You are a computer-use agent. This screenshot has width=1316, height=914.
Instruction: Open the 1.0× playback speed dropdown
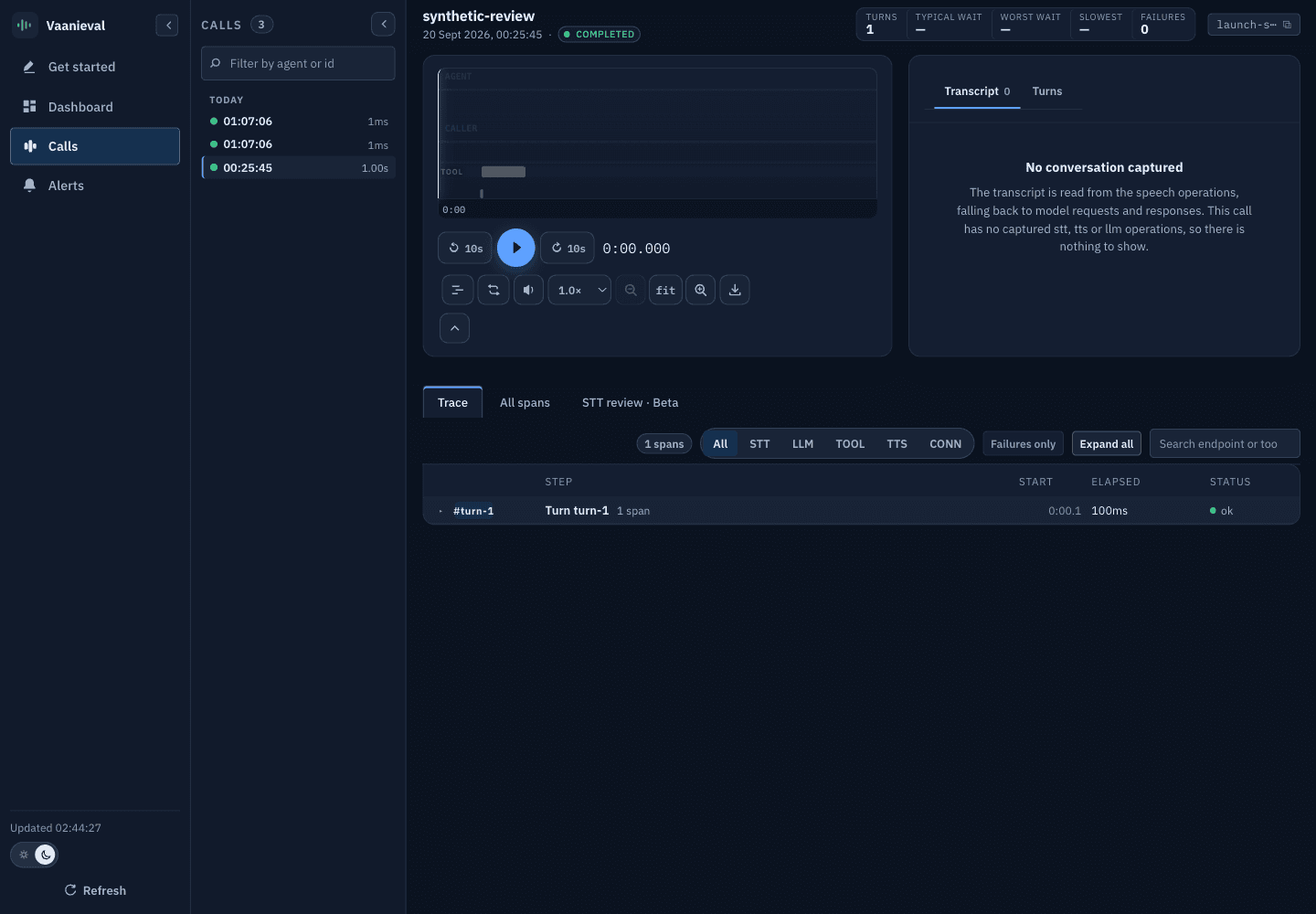[579, 290]
